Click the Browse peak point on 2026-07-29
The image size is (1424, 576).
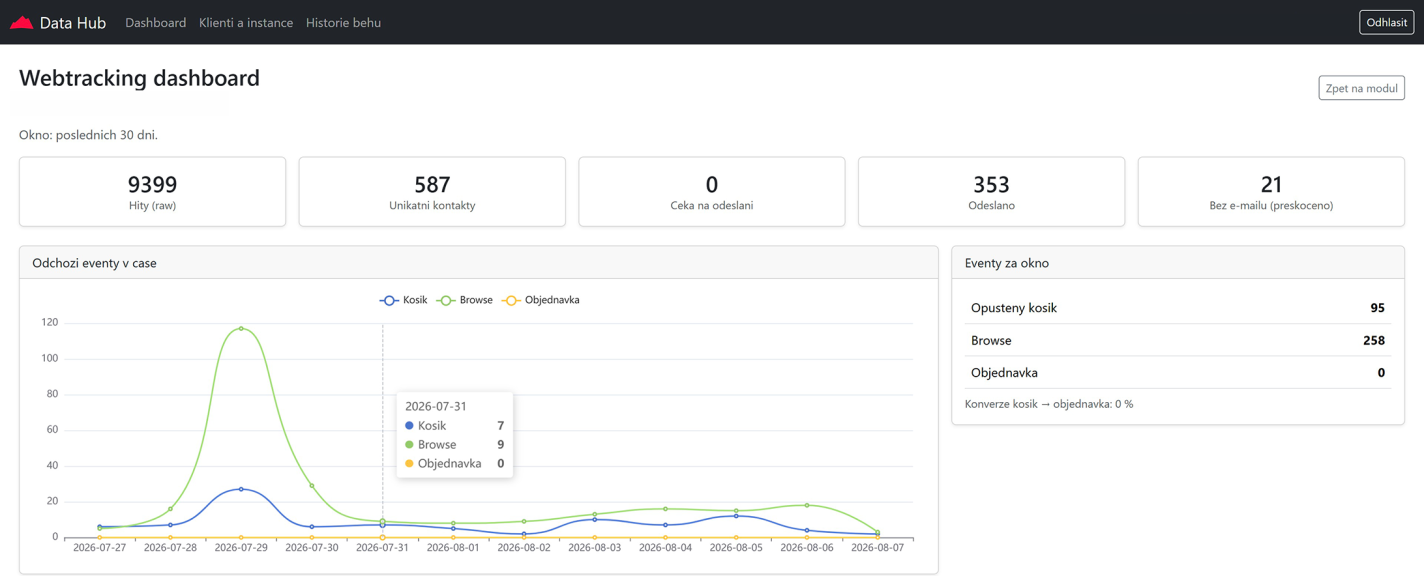tap(241, 328)
